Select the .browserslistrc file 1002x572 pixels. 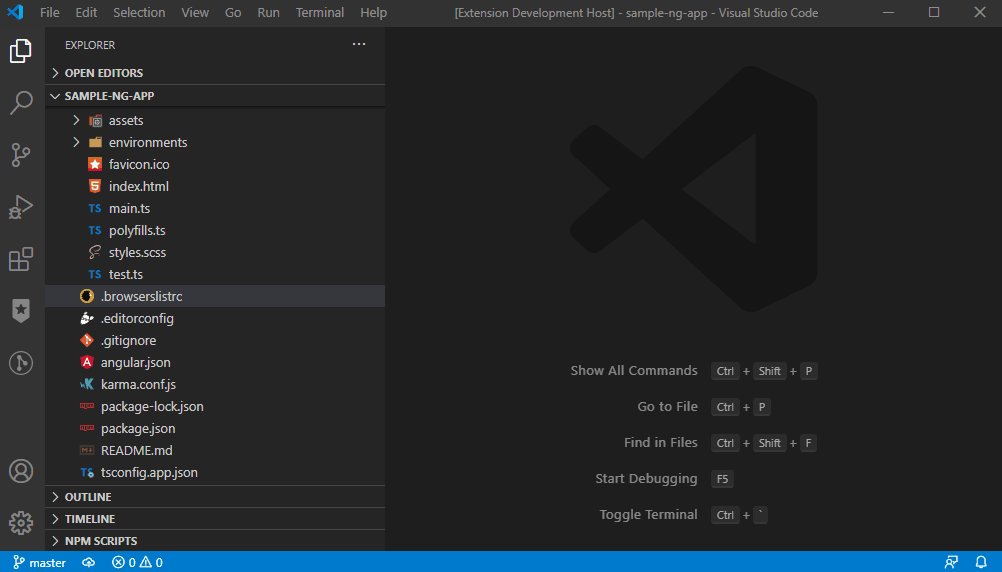click(x=215, y=297)
